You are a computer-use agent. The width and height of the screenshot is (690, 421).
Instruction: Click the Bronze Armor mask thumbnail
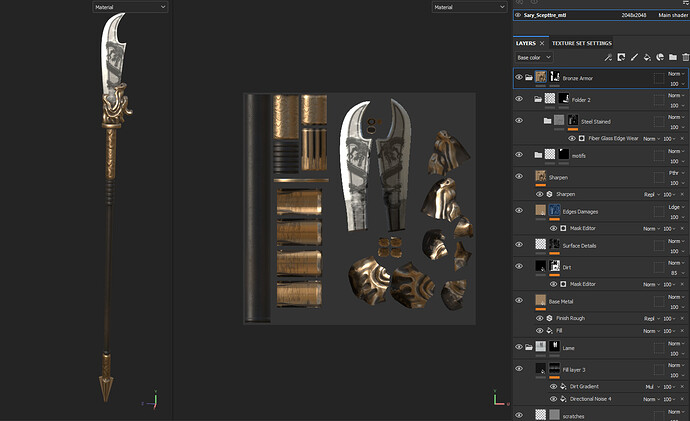[x=554, y=77]
